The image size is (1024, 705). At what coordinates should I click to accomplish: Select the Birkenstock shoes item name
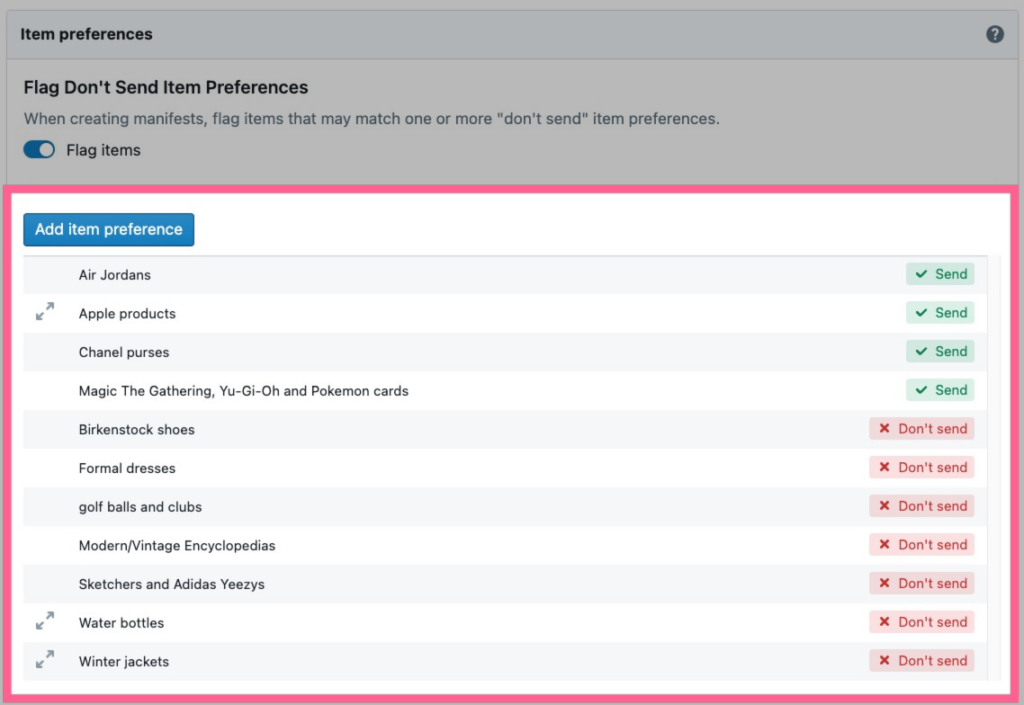[136, 430]
